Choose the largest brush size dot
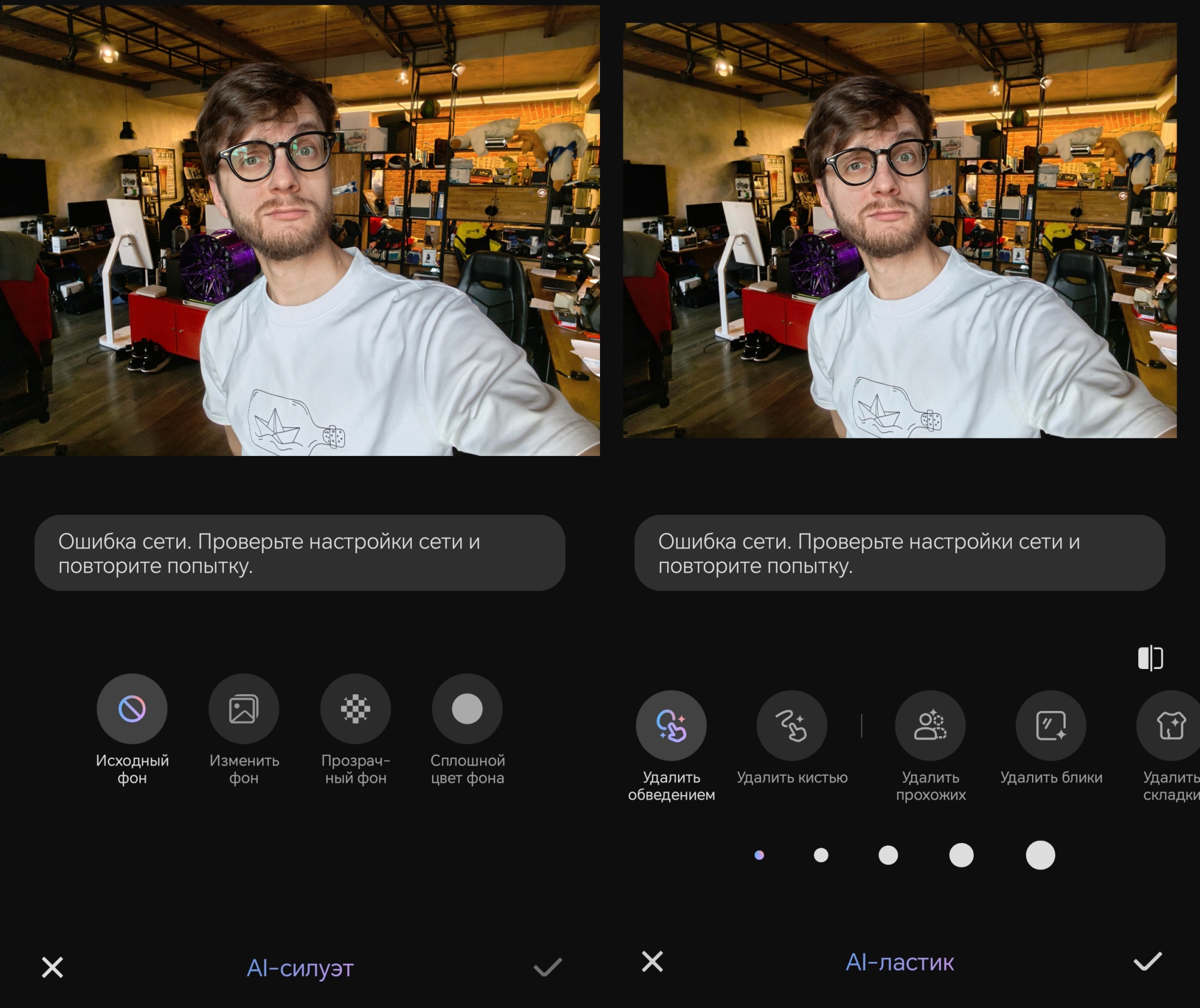This screenshot has height=1008, width=1200. (x=1040, y=855)
